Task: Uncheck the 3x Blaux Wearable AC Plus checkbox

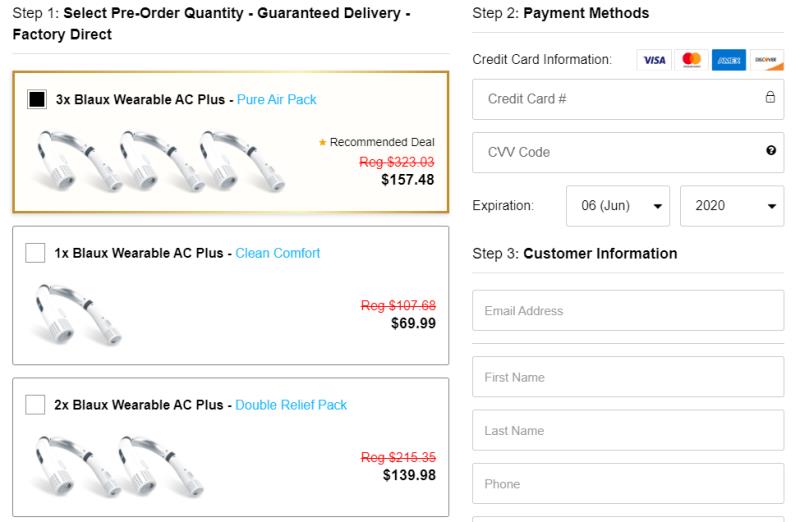Action: 36,100
